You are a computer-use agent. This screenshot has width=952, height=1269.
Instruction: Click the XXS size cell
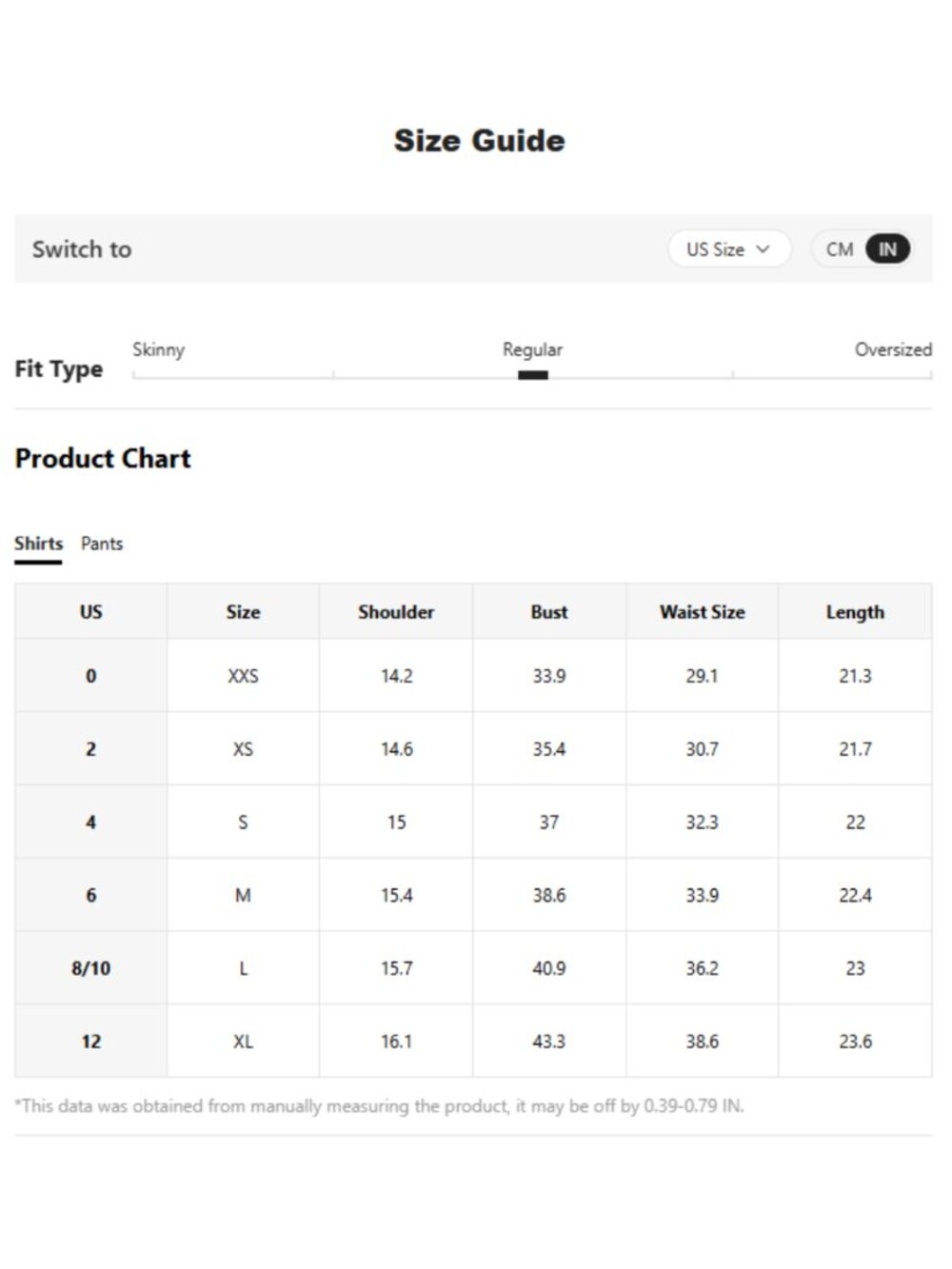point(243,676)
